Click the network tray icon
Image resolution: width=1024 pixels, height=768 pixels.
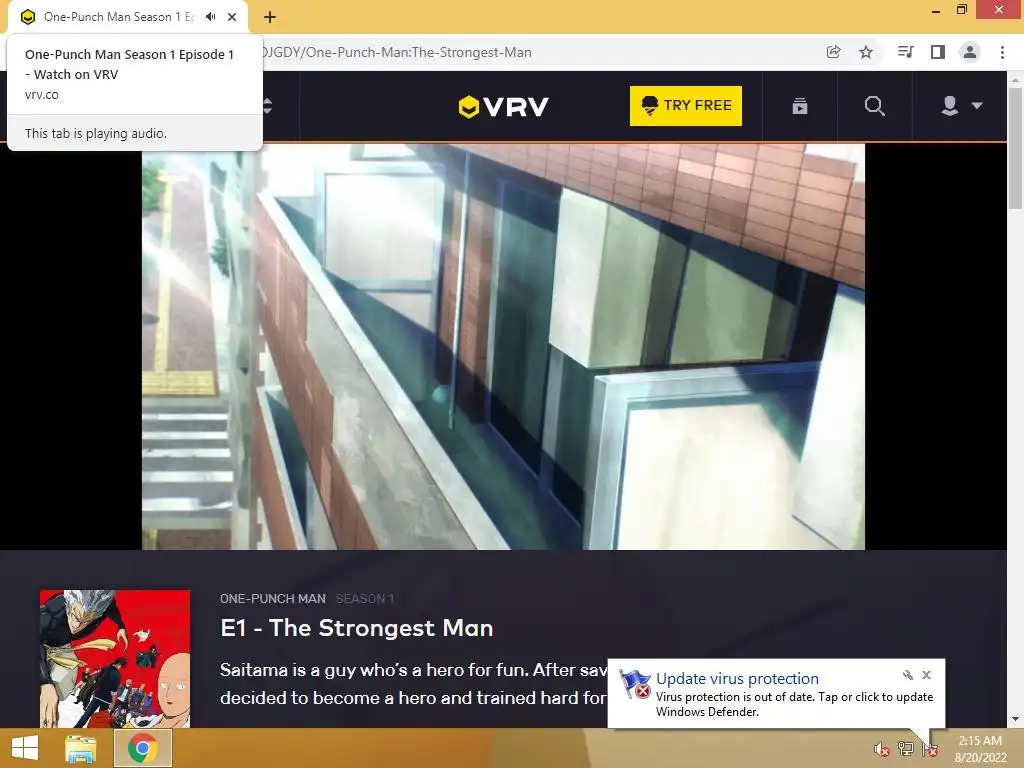(x=906, y=749)
